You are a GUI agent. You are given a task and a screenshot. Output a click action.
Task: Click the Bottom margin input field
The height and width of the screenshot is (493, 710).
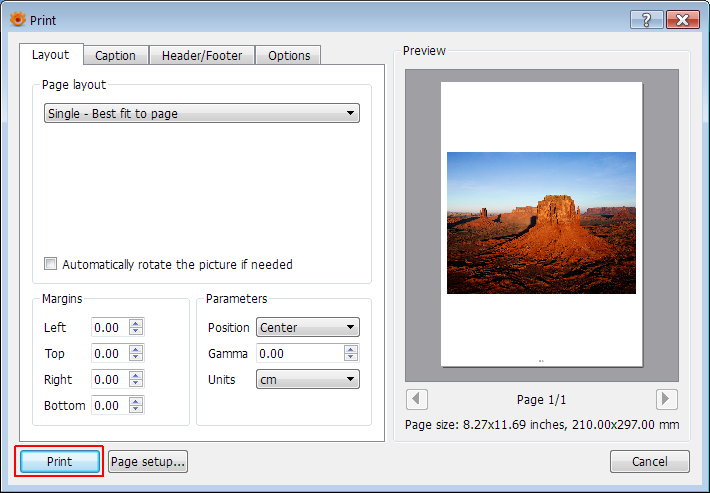110,405
